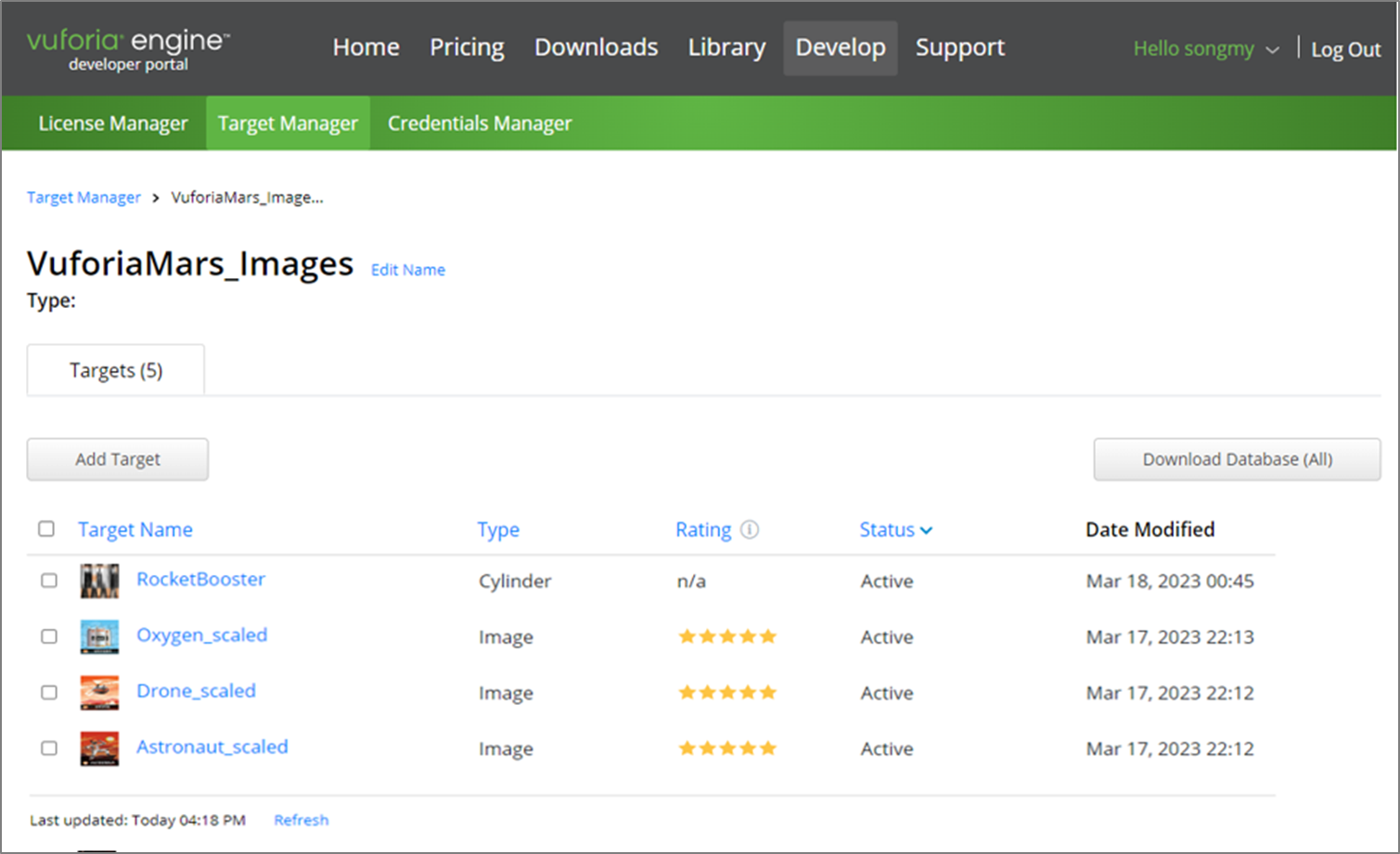This screenshot has height=854, width=1400.
Task: Open the RocketBooster target link
Action: click(201, 579)
